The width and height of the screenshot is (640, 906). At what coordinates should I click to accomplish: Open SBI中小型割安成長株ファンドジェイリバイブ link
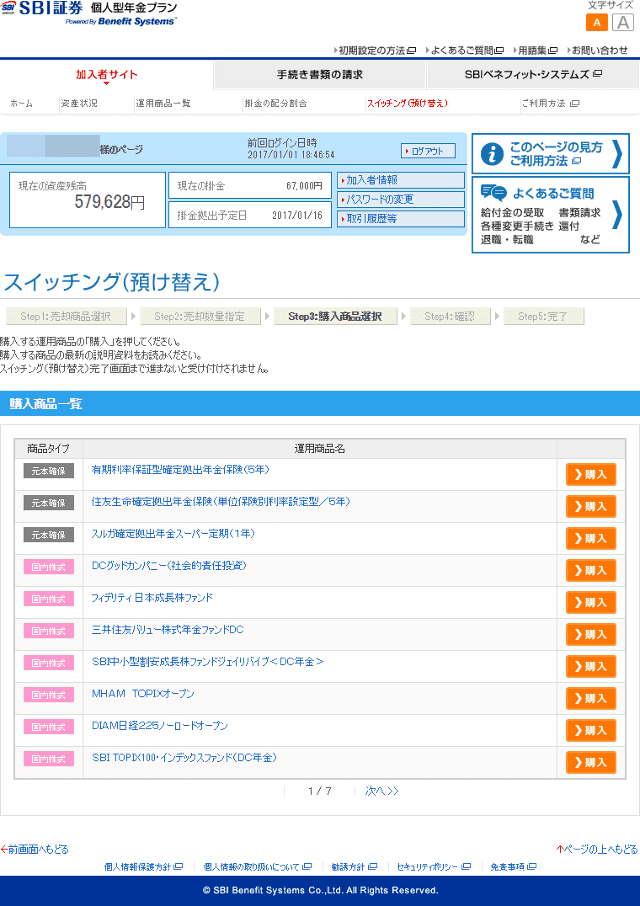point(207,662)
